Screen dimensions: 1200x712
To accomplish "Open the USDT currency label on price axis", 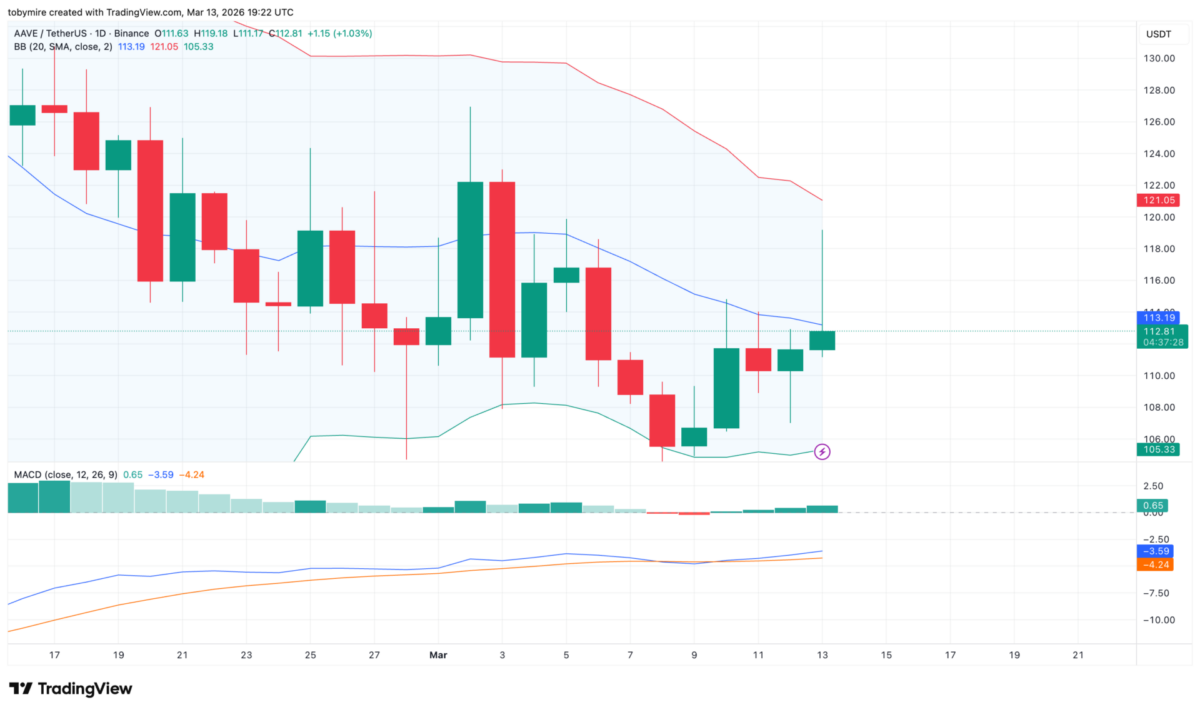I will pos(1159,34).
